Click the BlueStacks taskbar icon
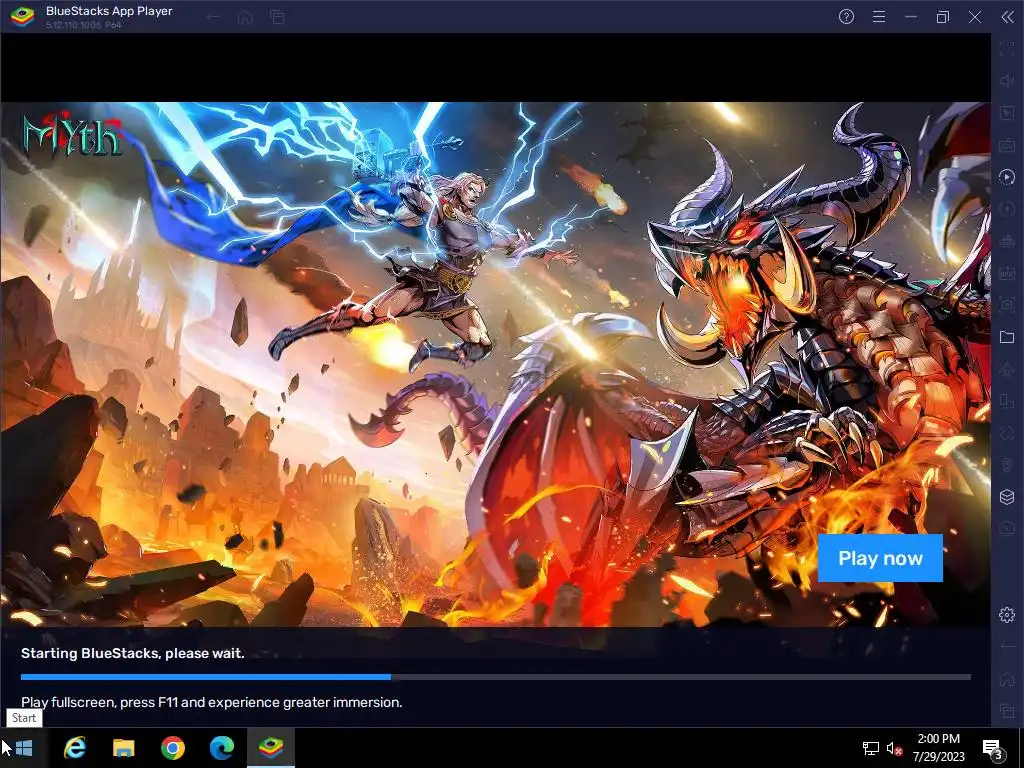The width and height of the screenshot is (1024, 768). point(271,748)
